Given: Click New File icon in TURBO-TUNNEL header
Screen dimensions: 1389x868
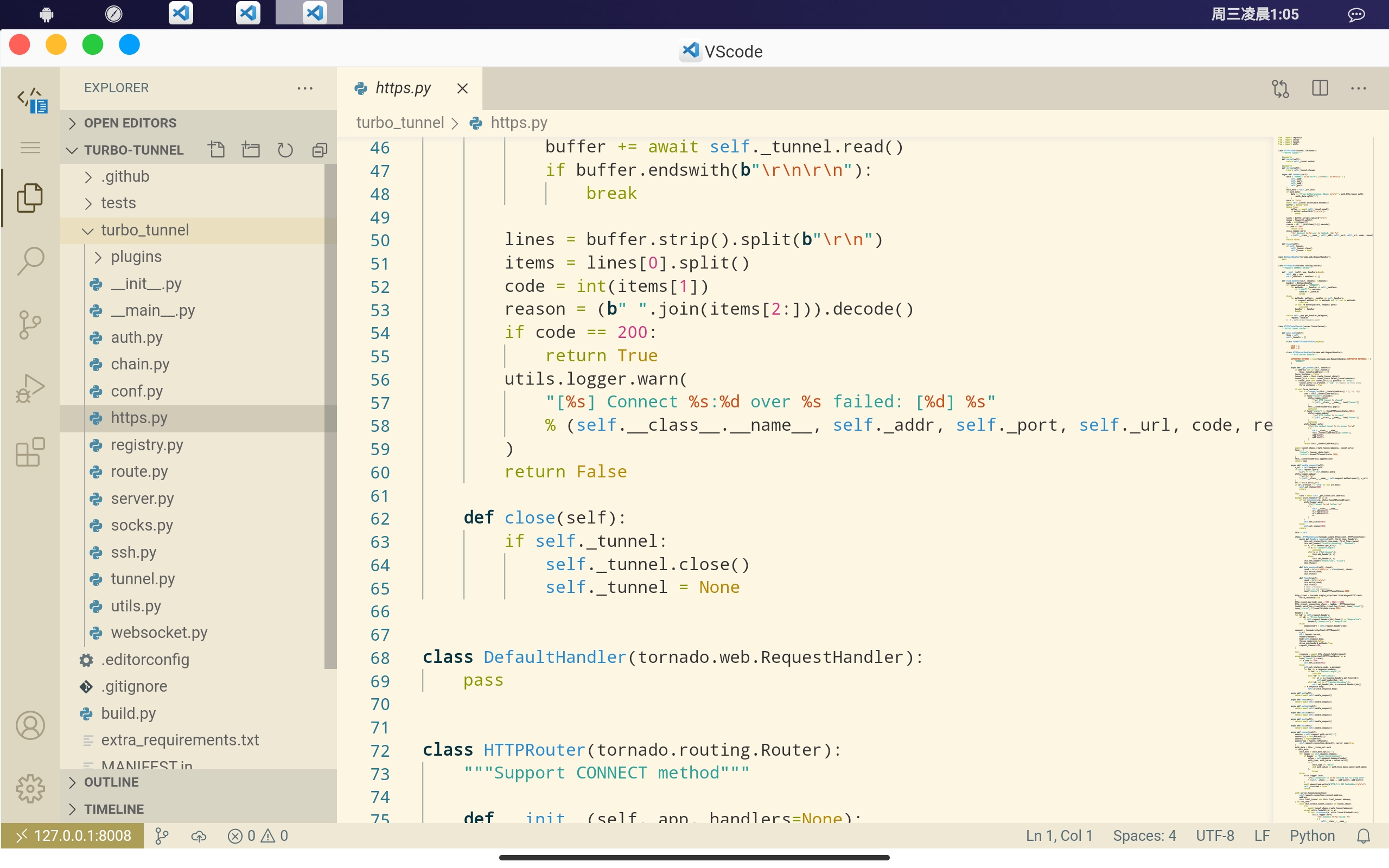Looking at the screenshot, I should [216, 150].
